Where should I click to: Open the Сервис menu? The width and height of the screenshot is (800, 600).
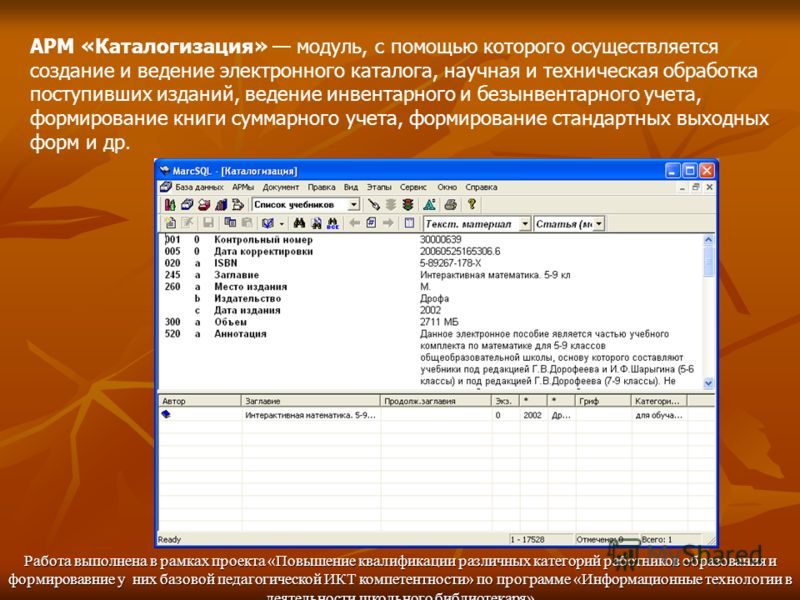(x=413, y=187)
